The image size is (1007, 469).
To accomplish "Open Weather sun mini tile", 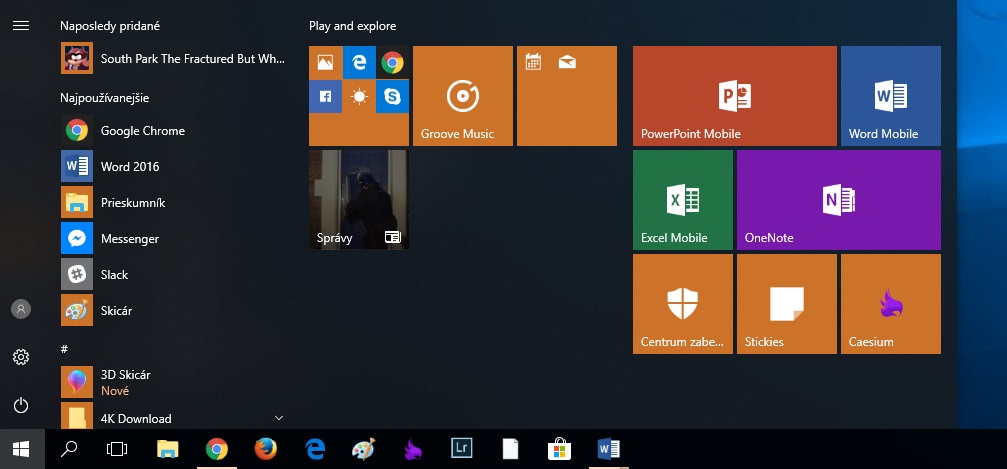I will [x=359, y=96].
